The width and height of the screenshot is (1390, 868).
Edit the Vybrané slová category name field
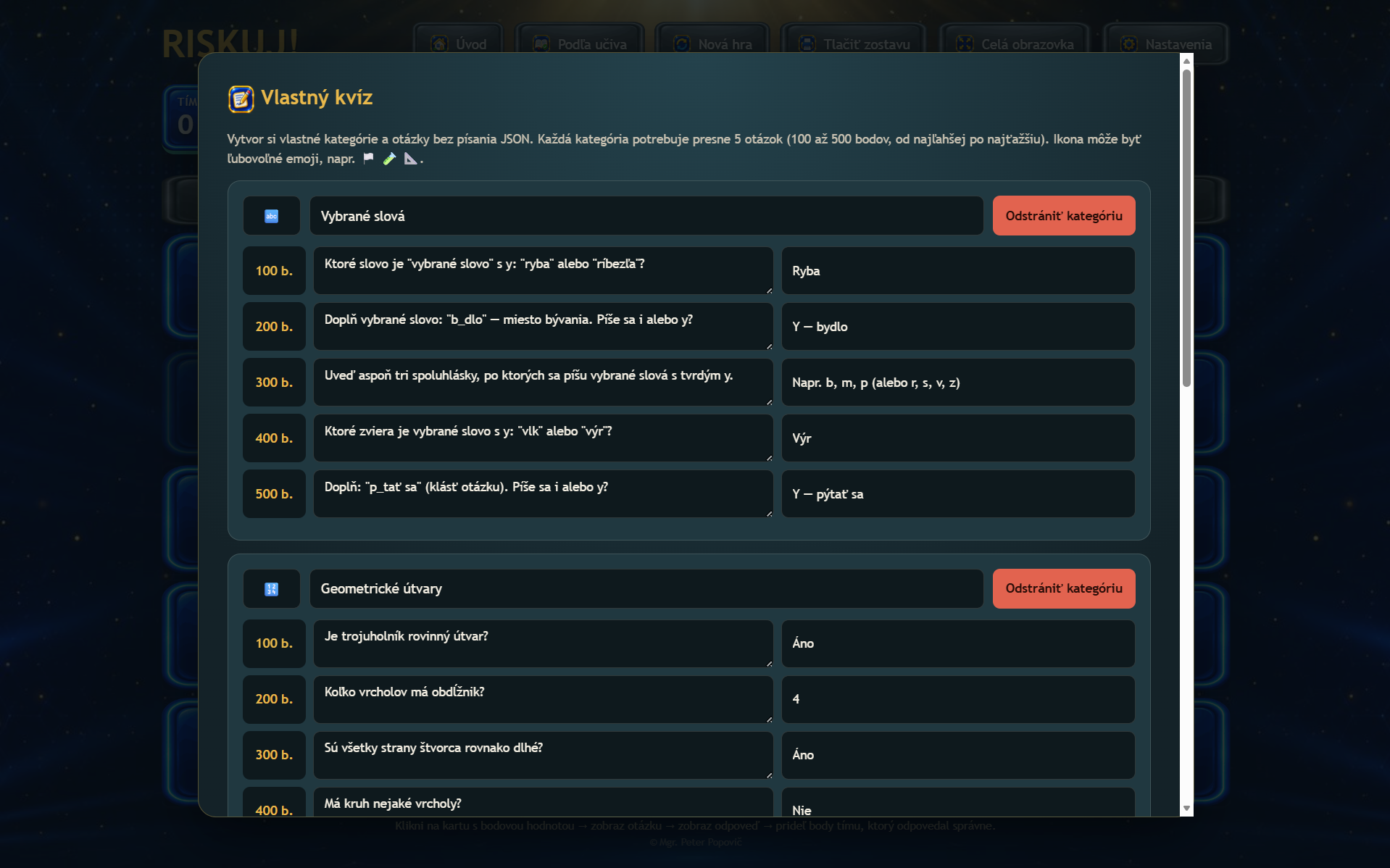(x=646, y=216)
